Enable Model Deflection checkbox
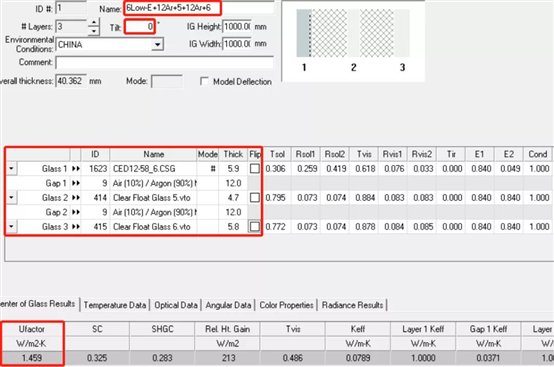The width and height of the screenshot is (554, 367). [x=204, y=82]
